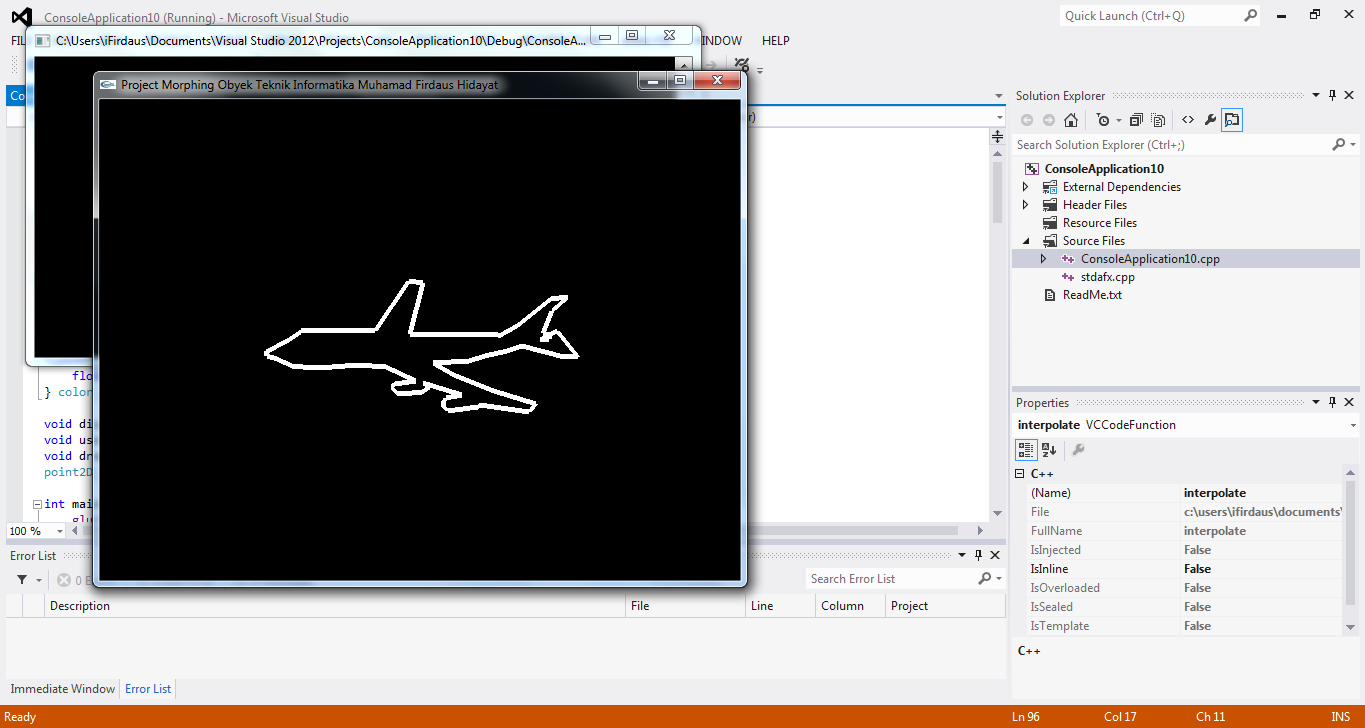Open Solution Explorer window position dropdown
This screenshot has height=728, width=1365.
coord(1315,96)
